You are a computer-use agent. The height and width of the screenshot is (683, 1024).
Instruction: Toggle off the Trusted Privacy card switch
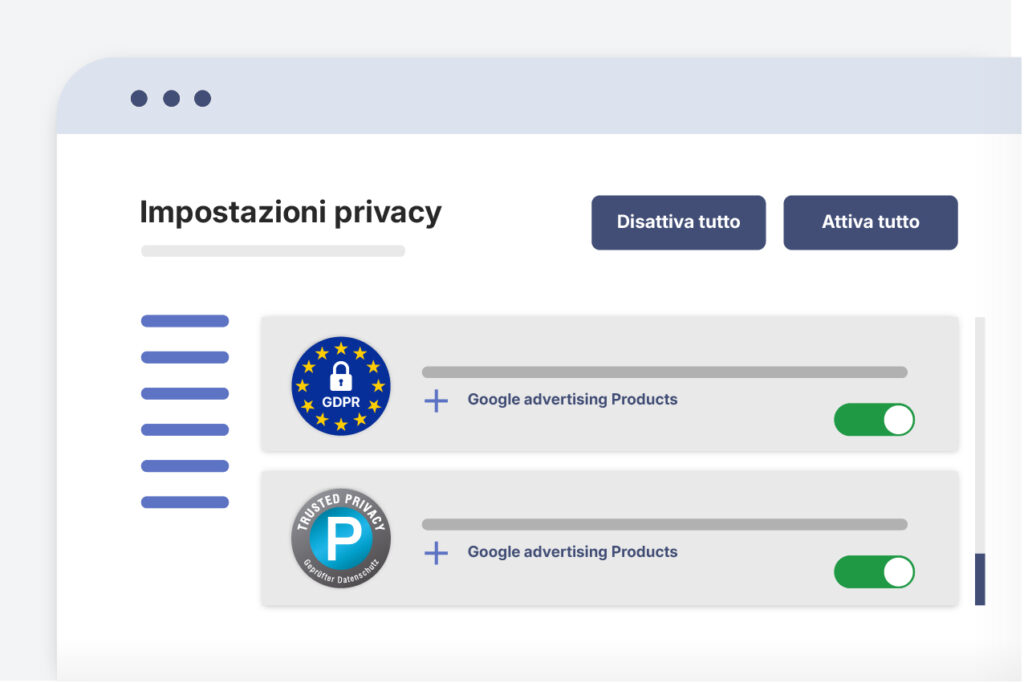(874, 572)
